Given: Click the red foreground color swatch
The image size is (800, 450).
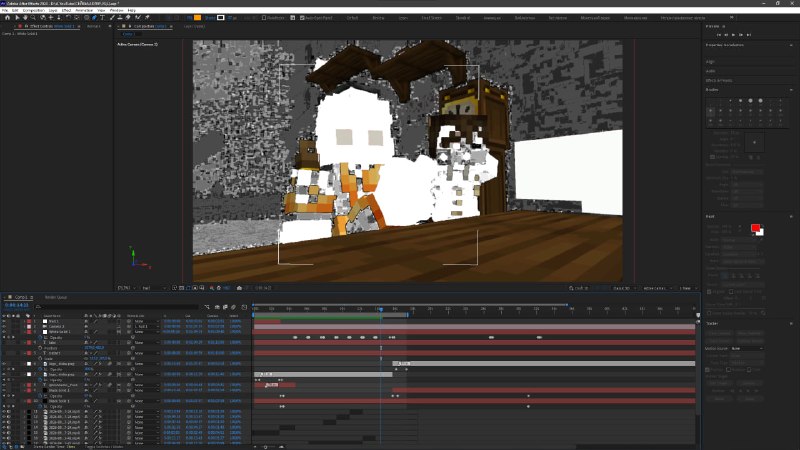Looking at the screenshot, I should (x=755, y=228).
